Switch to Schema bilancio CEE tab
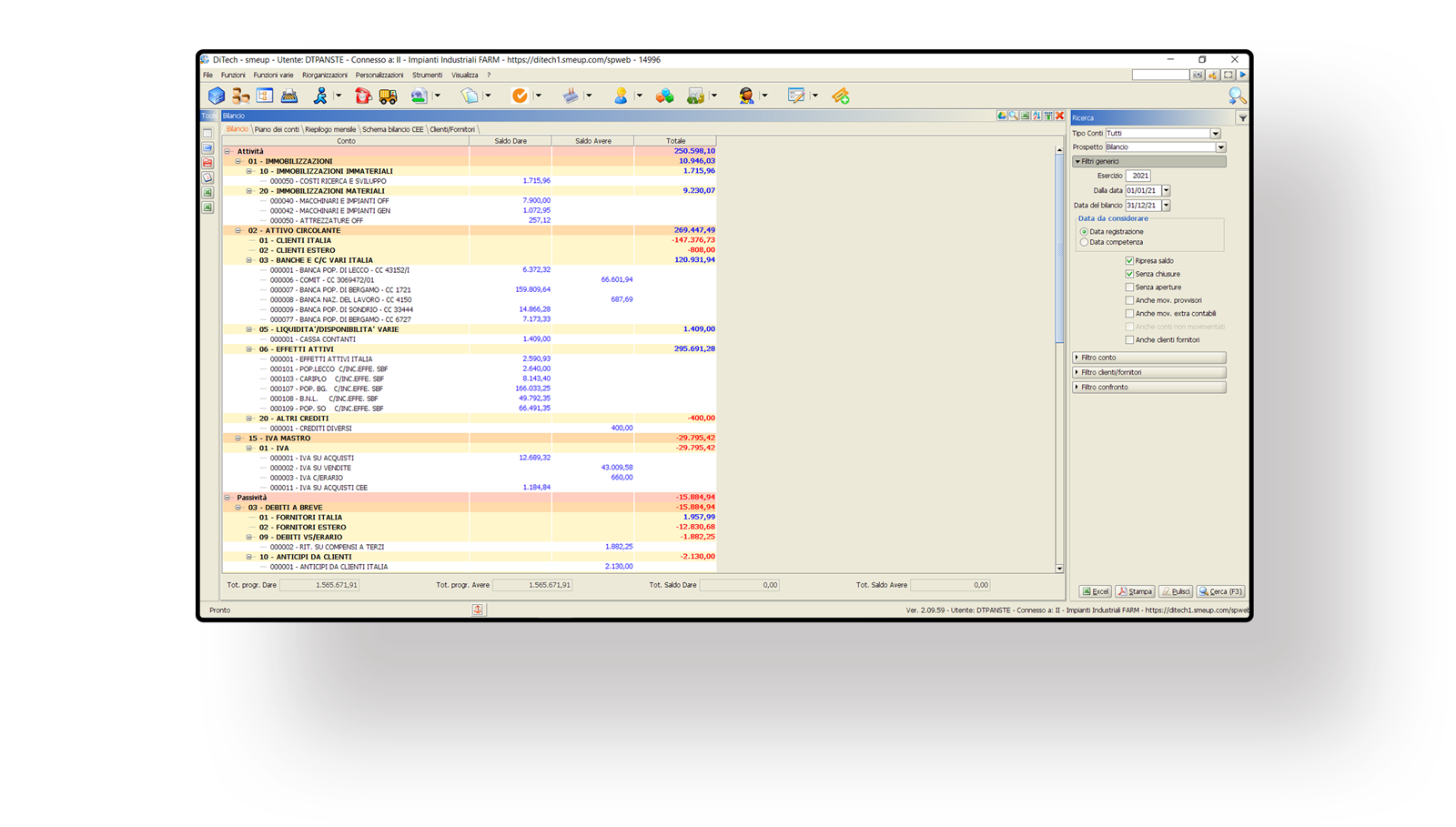 pyautogui.click(x=393, y=129)
